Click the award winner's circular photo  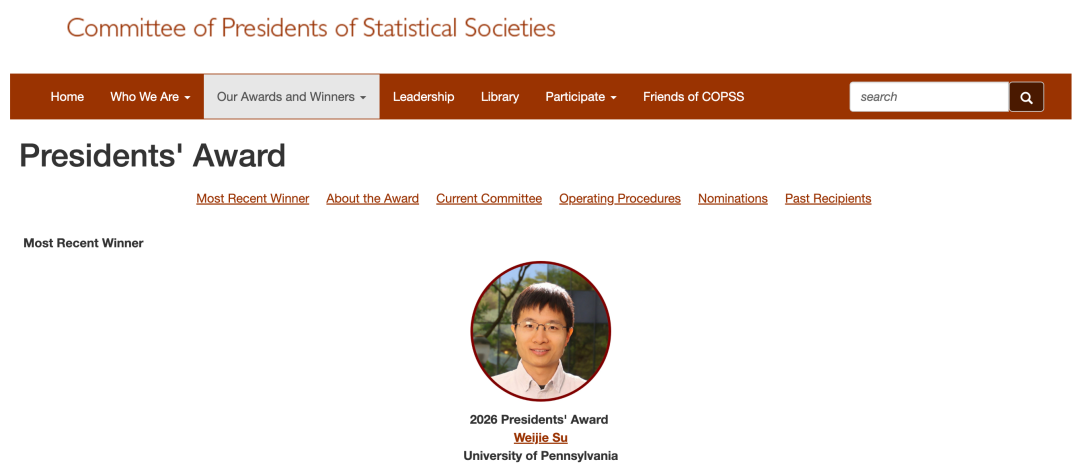(540, 331)
